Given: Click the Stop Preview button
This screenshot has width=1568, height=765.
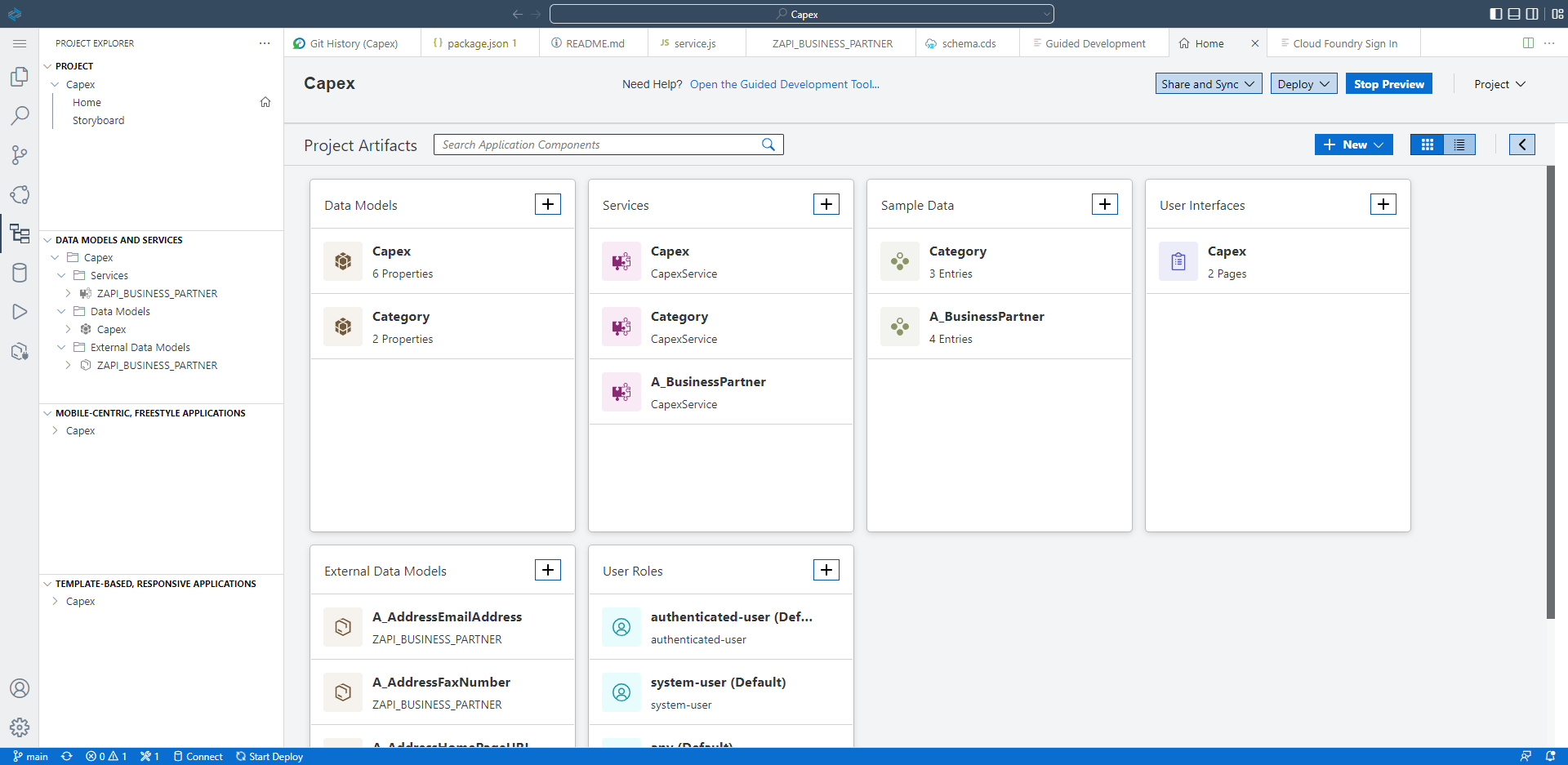Looking at the screenshot, I should coord(1388,83).
